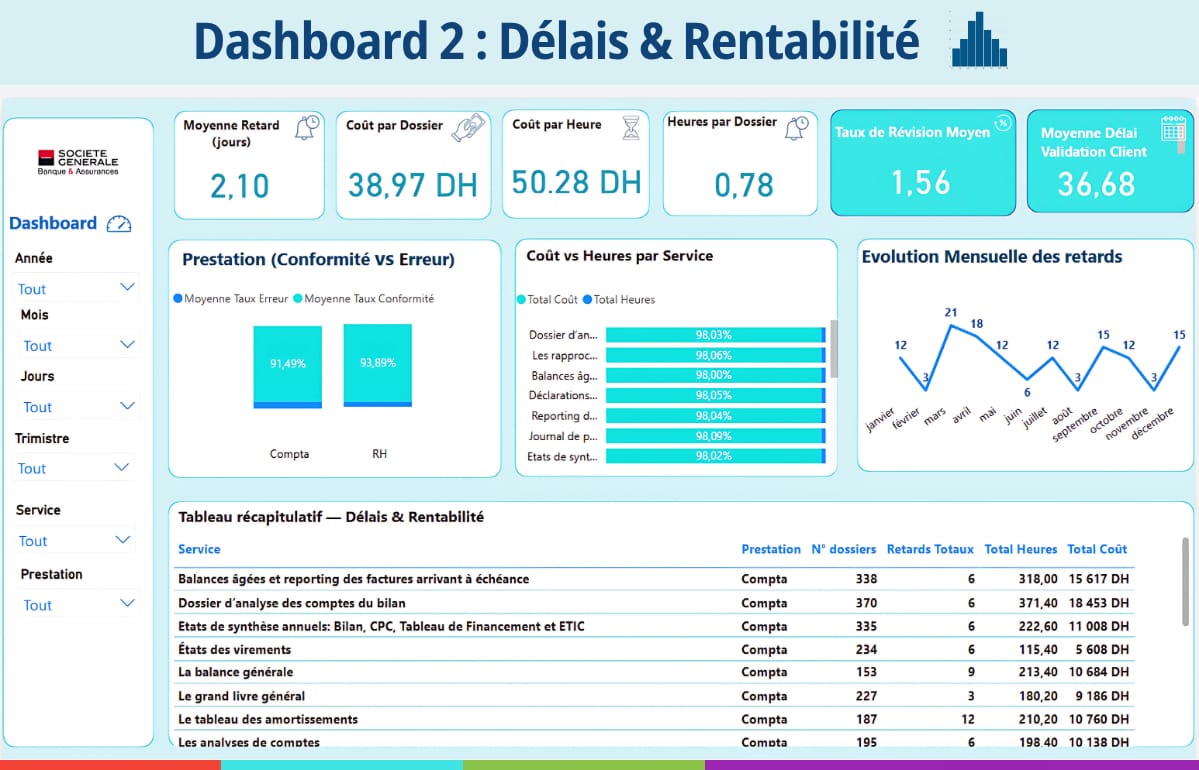Image resolution: width=1199 pixels, height=770 pixels.
Task: Open the Mois filter dropdown
Action: point(80,346)
